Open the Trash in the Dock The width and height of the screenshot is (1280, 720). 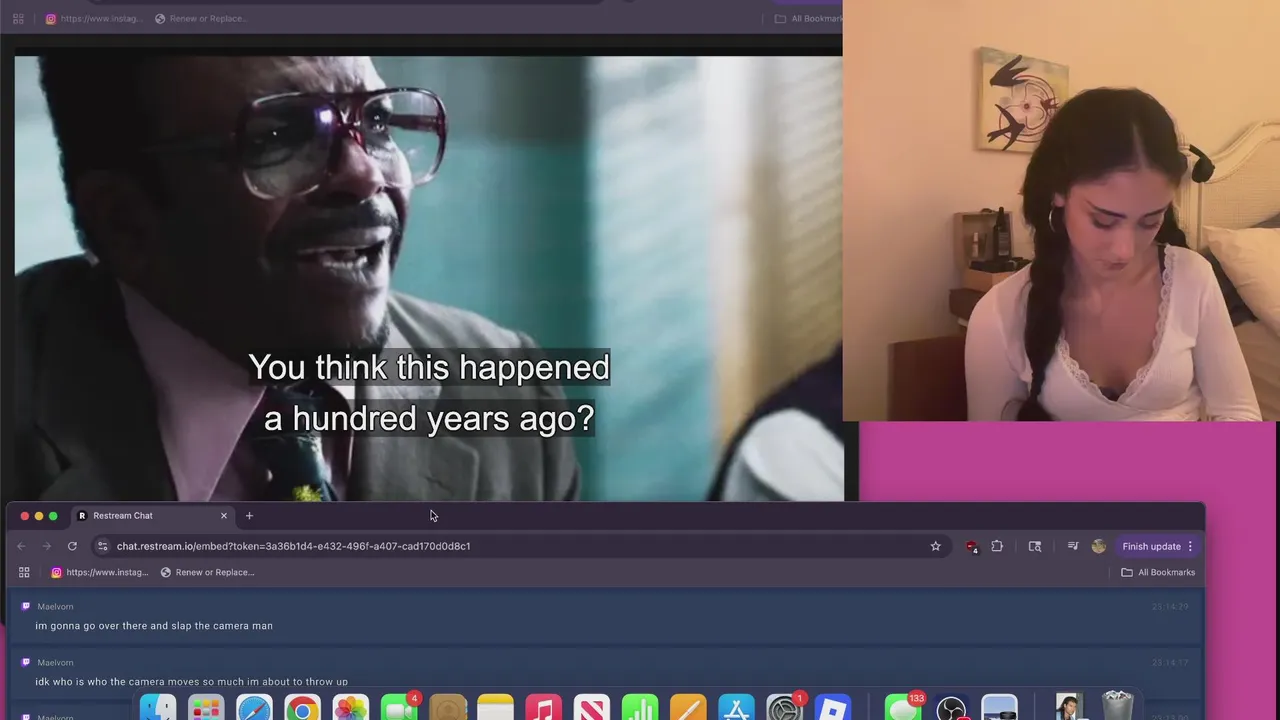pyautogui.click(x=1117, y=707)
